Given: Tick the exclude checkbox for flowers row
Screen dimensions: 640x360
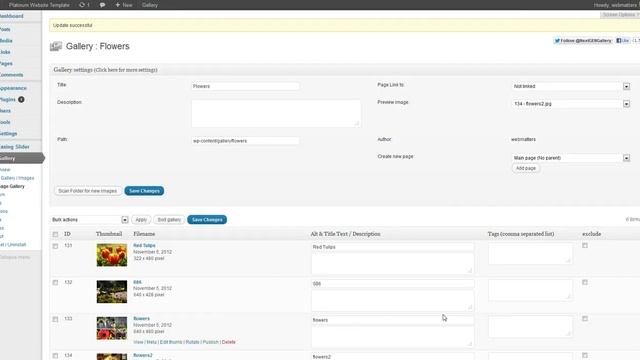Looking at the screenshot, I should coord(585,319).
